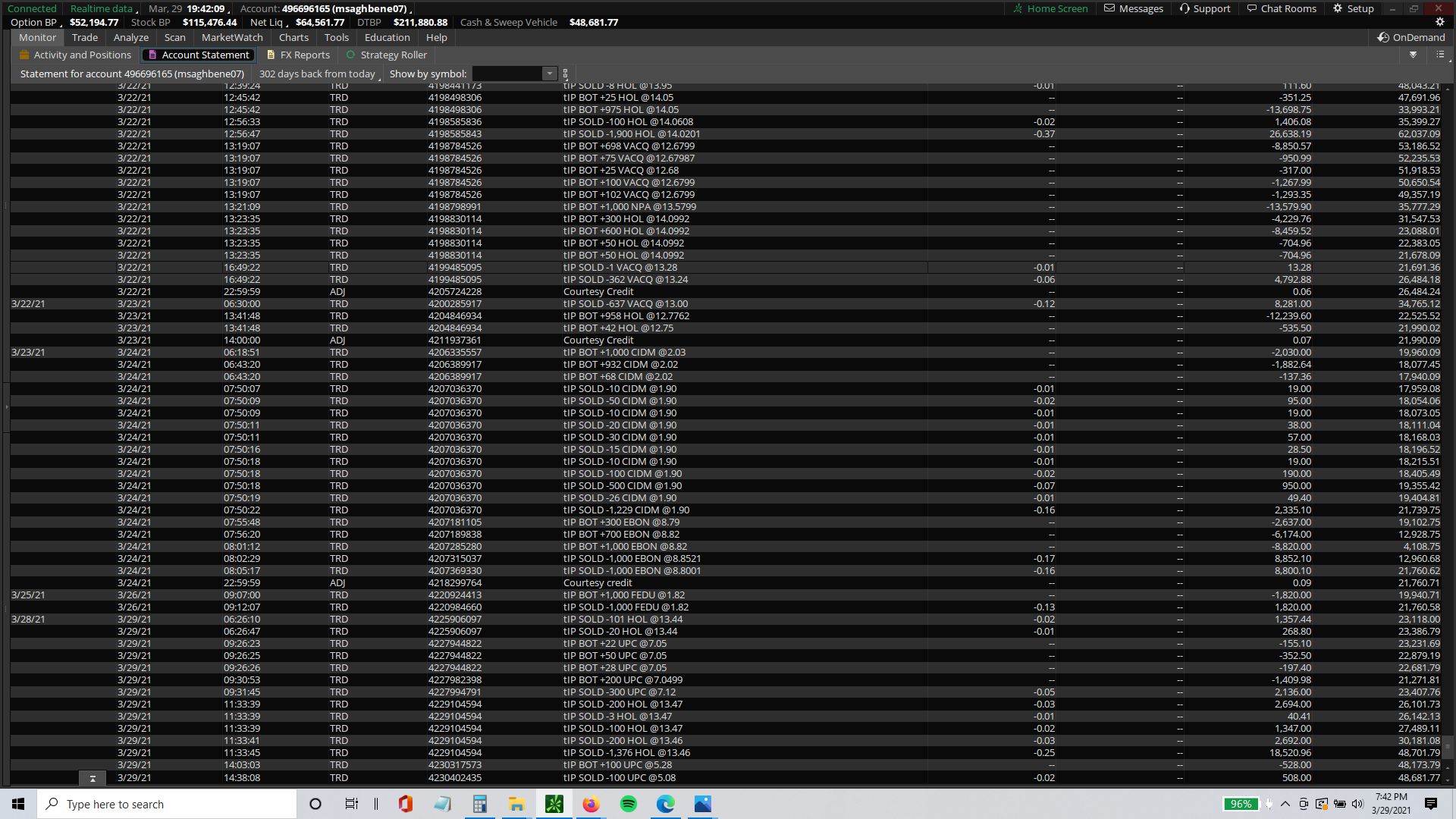
Task: Expand the Show by symbol dropdown arrow
Action: point(550,74)
